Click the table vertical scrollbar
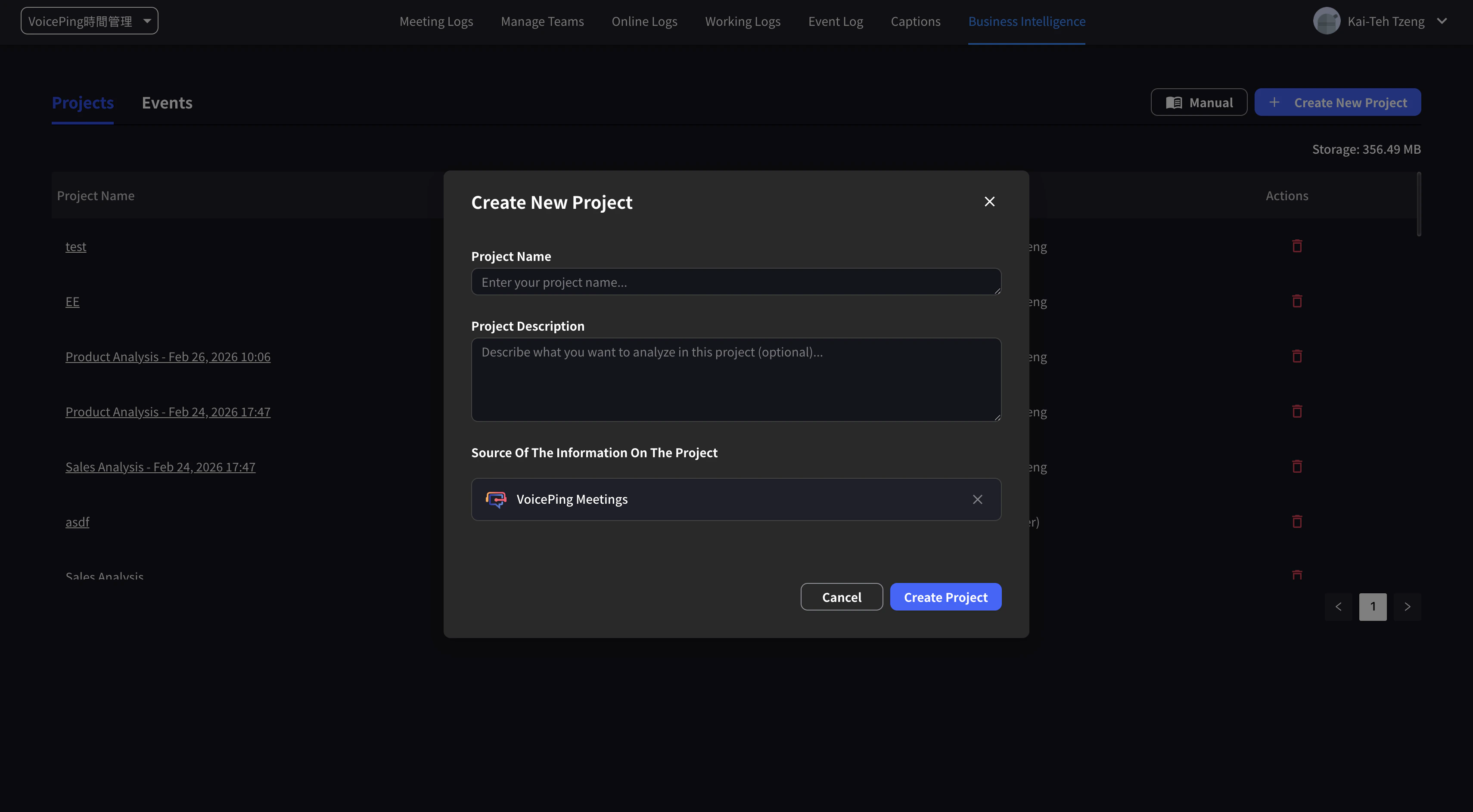The height and width of the screenshot is (812, 1473). (1419, 205)
